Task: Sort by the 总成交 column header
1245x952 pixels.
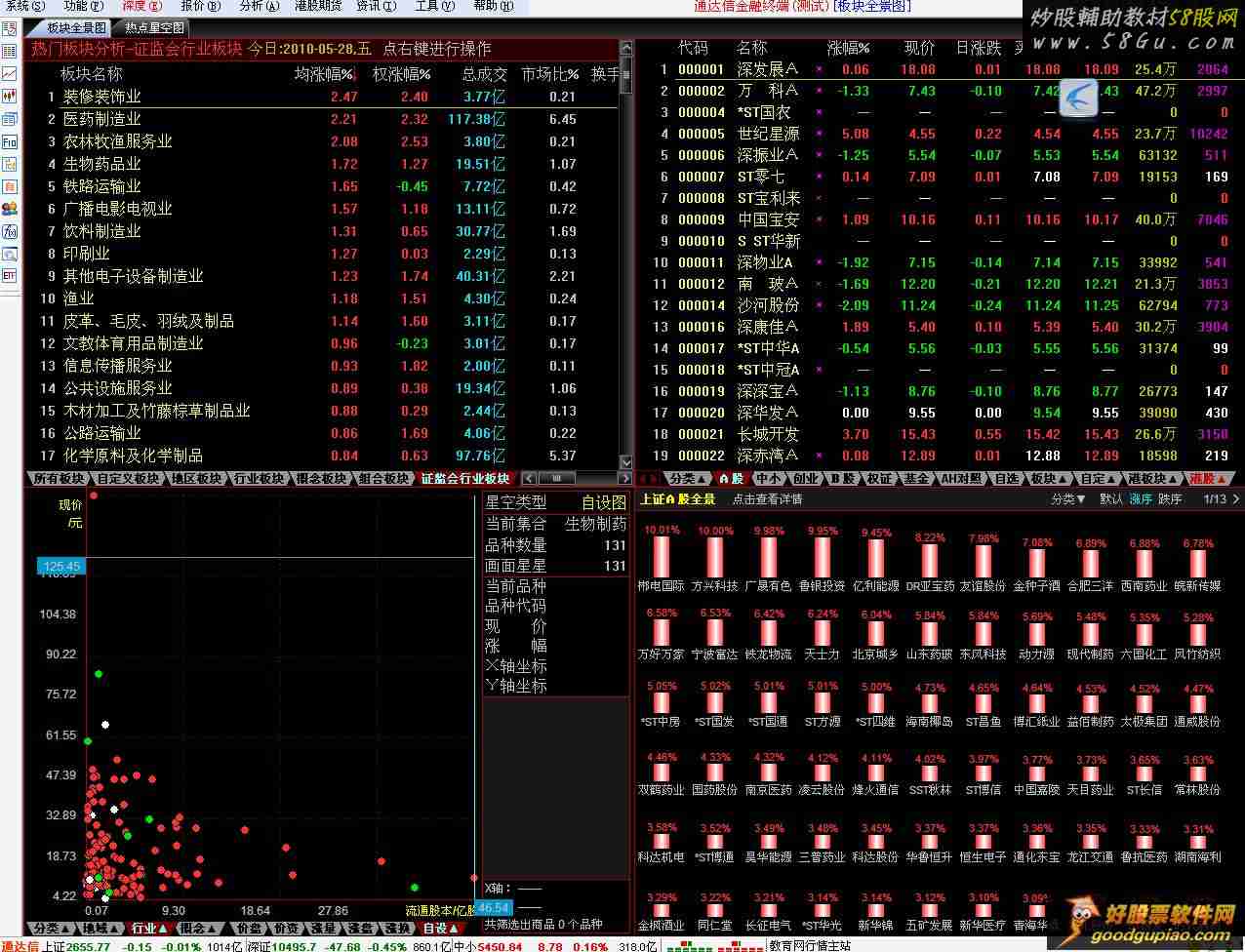Action: coord(484,74)
